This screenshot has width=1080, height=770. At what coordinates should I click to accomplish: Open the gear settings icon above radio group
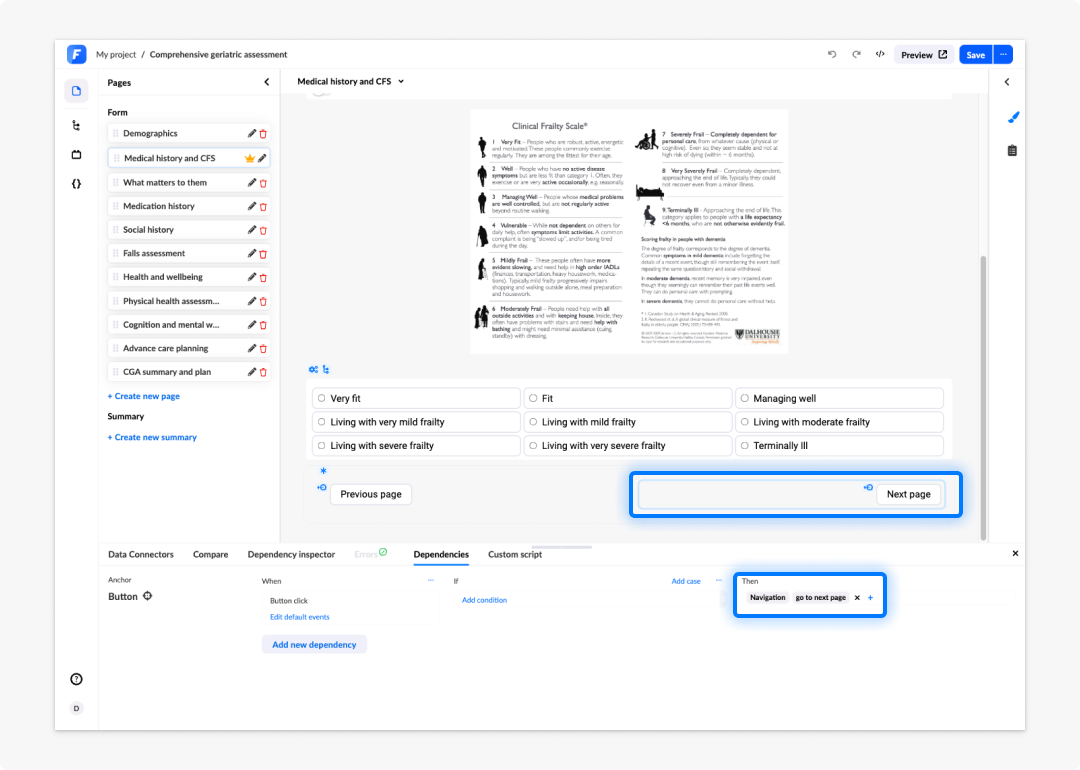click(313, 370)
